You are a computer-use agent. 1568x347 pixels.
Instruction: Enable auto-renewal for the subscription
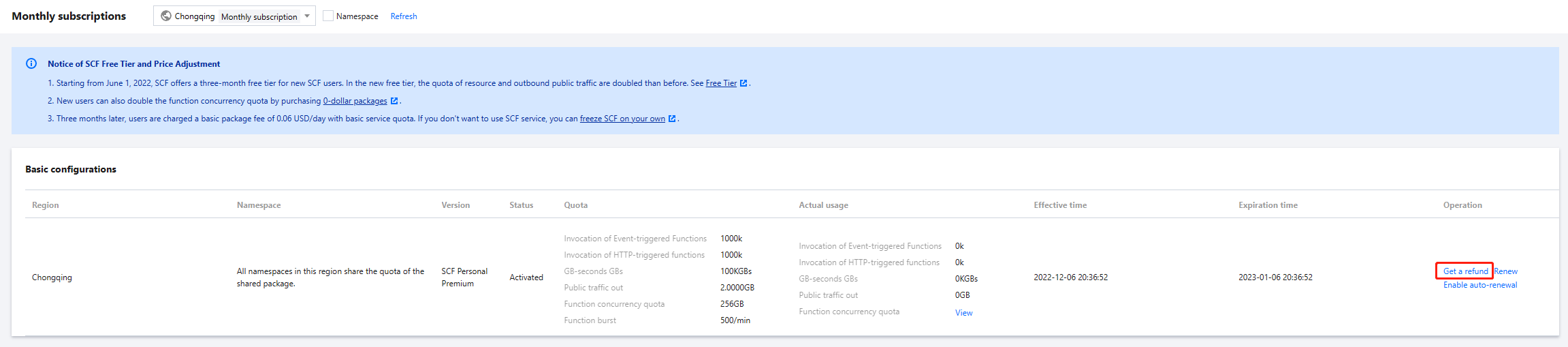[x=1480, y=285]
